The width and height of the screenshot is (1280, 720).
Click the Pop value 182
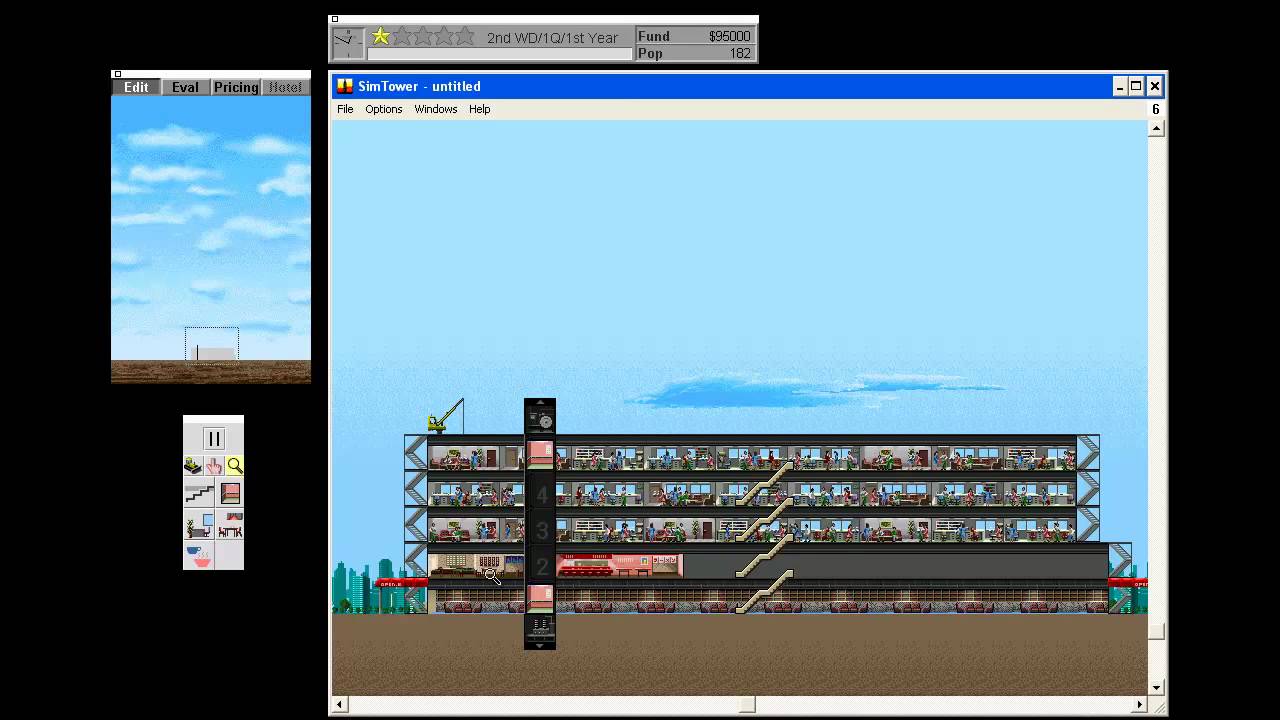[740, 53]
